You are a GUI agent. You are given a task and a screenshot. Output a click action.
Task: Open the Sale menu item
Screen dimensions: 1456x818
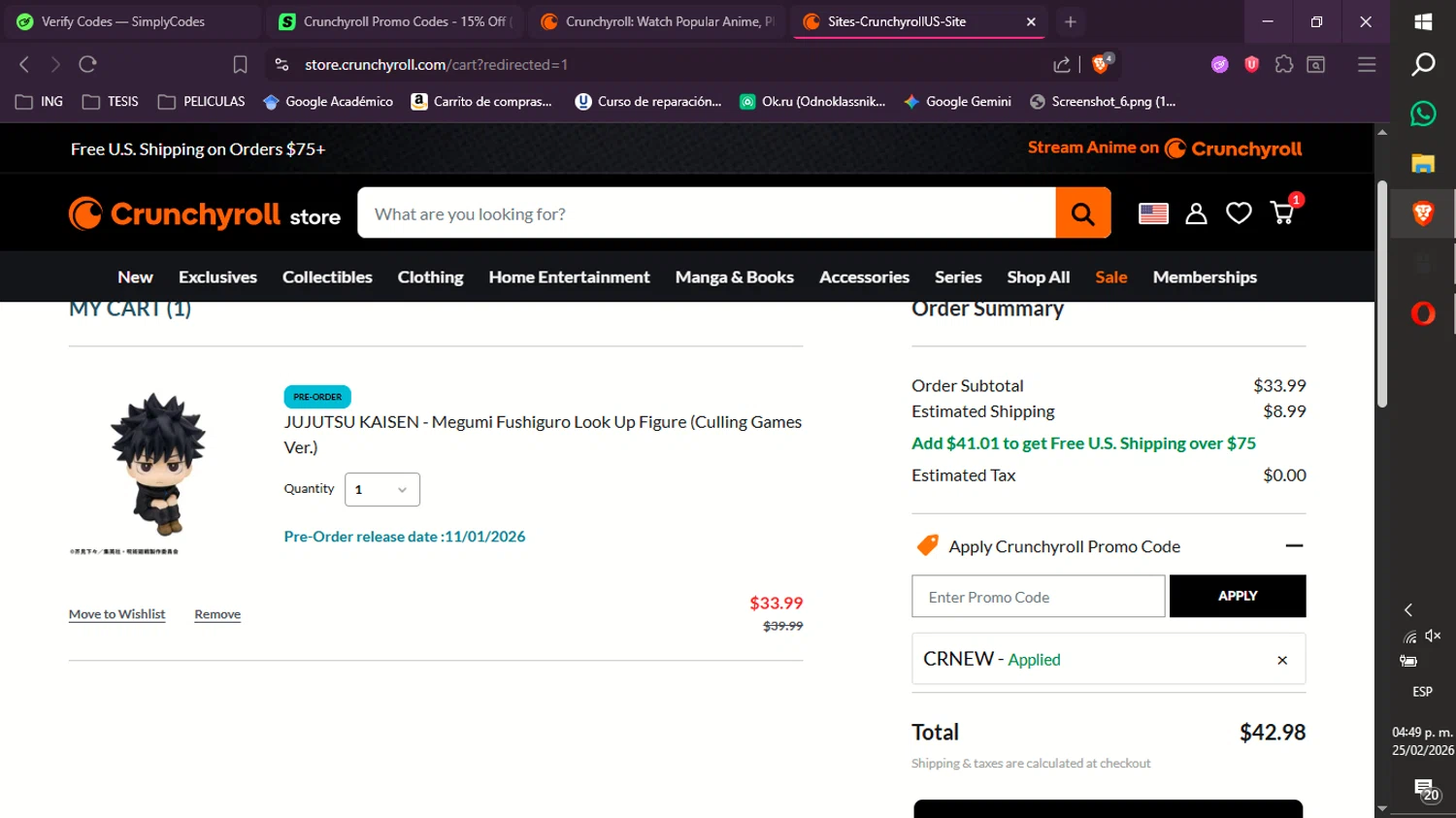[x=1111, y=278]
